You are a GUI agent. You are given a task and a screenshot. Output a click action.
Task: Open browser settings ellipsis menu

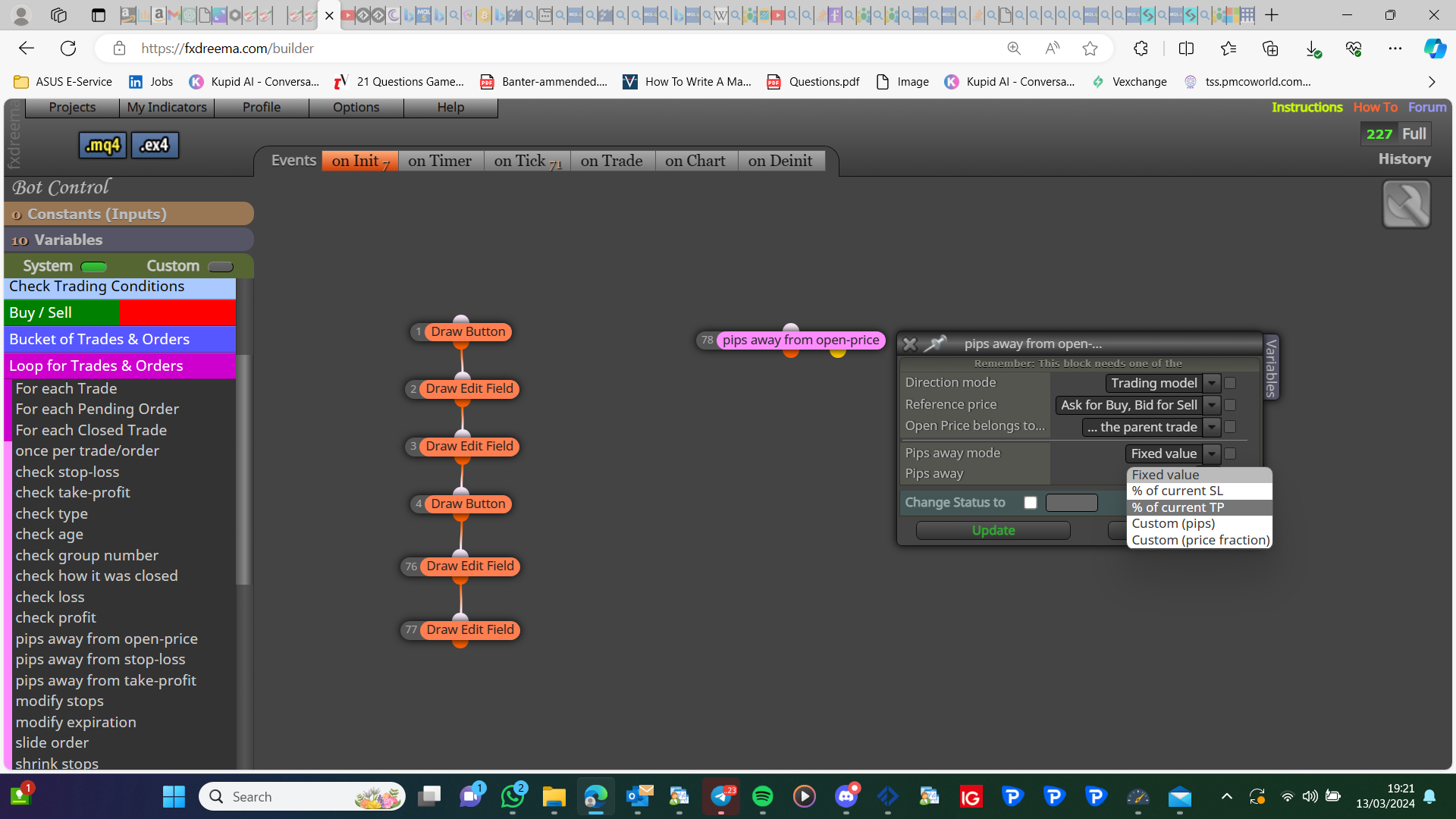pyautogui.click(x=1395, y=49)
